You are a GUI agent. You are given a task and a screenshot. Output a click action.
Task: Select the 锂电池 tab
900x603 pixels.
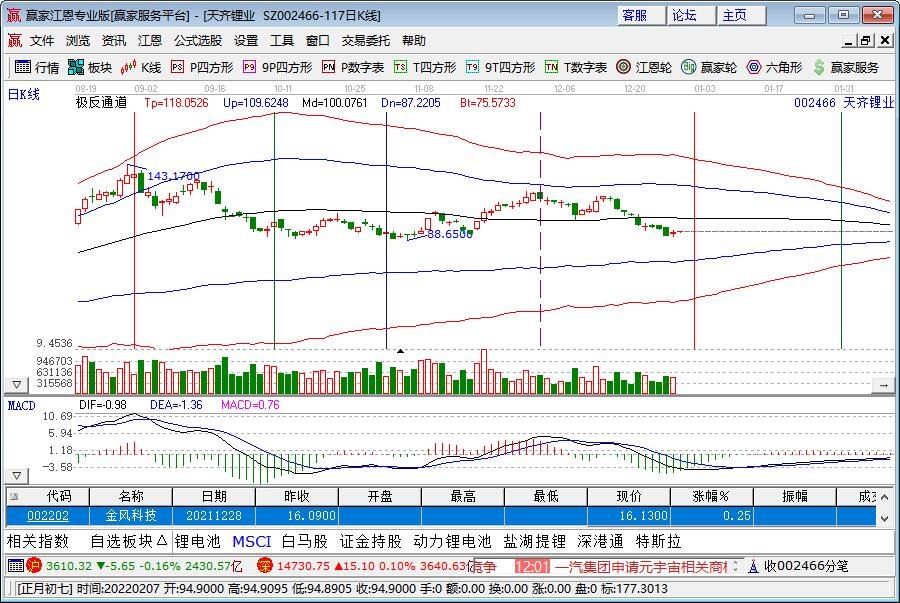click(197, 541)
